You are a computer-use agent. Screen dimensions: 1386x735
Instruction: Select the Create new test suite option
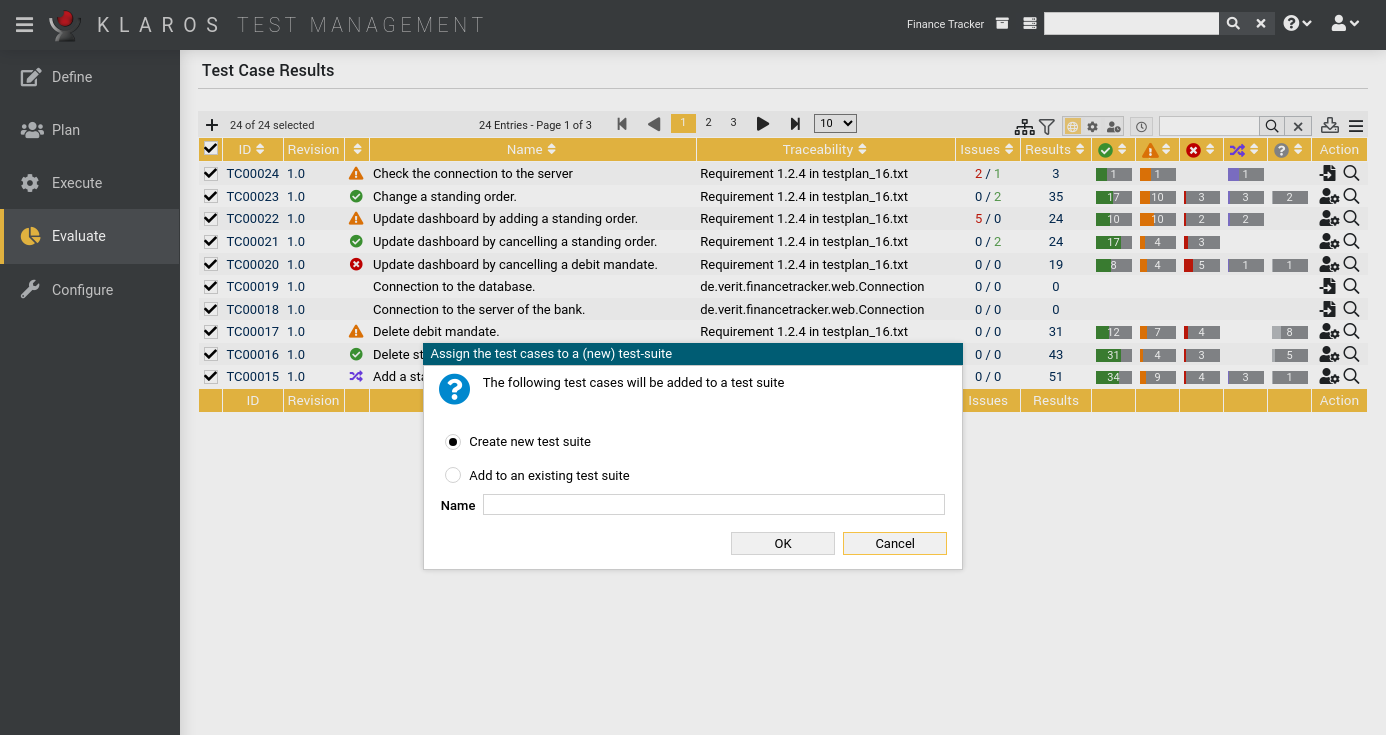click(453, 441)
